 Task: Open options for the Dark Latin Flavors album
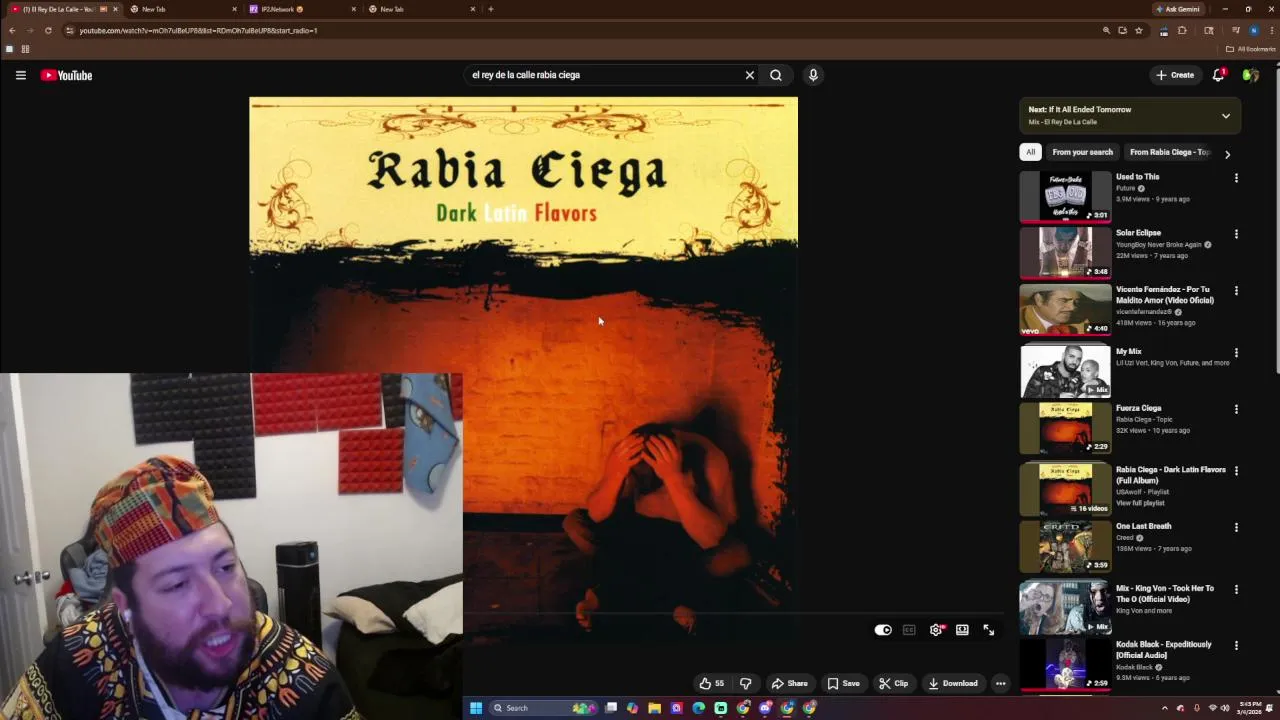pyautogui.click(x=1236, y=471)
